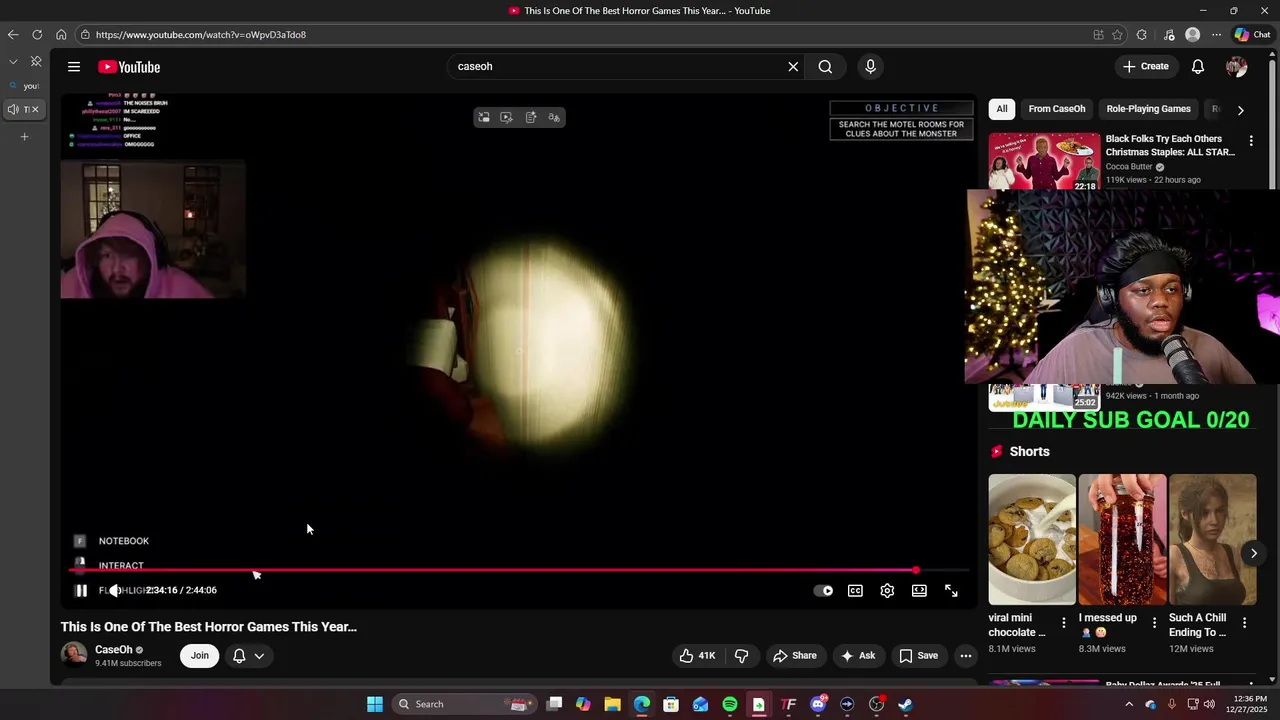Open the Ask AI button
This screenshot has width=1280, height=720.
coord(858,656)
